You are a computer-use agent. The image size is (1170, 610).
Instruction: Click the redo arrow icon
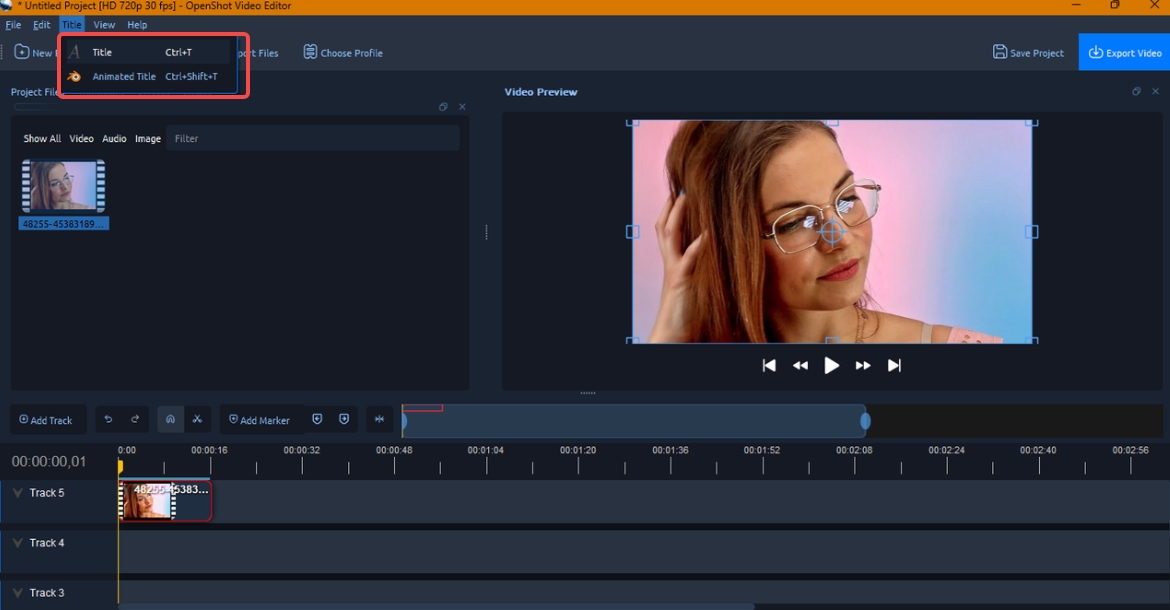[x=135, y=419]
